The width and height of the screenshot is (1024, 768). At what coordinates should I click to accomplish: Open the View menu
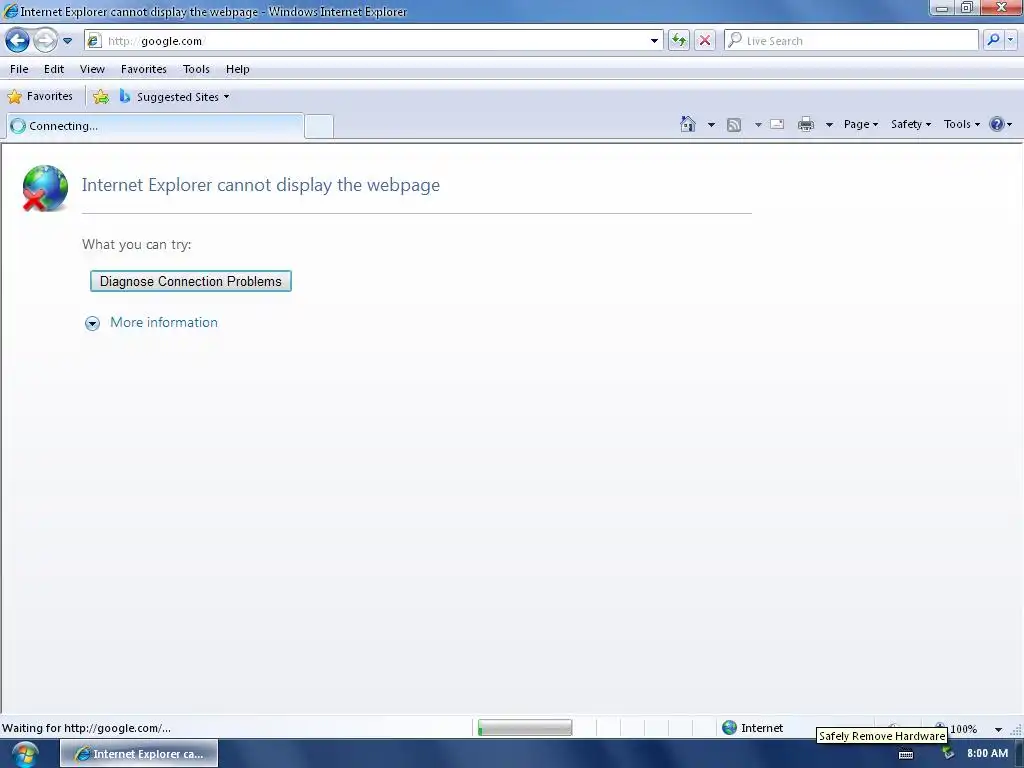(92, 69)
